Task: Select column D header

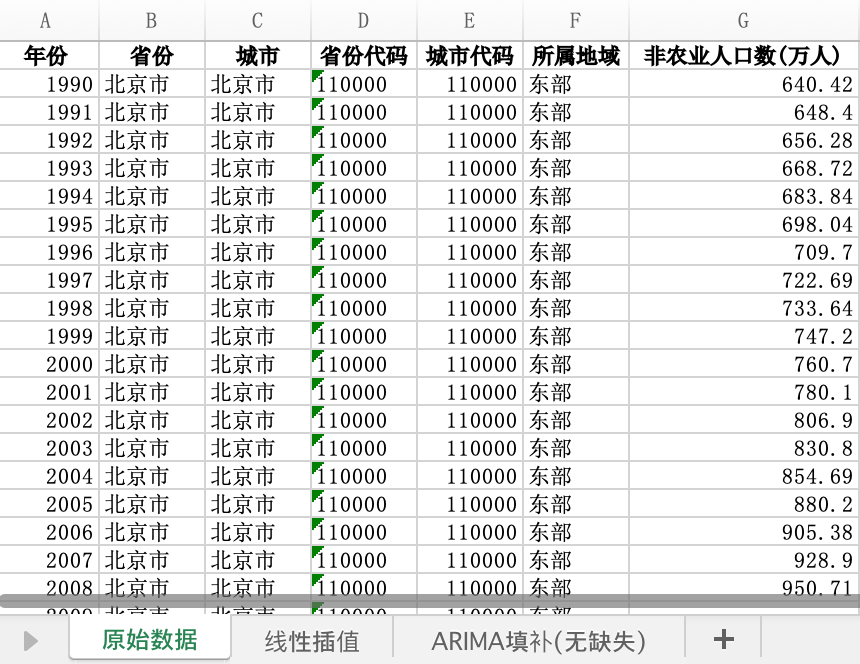Action: (x=364, y=20)
